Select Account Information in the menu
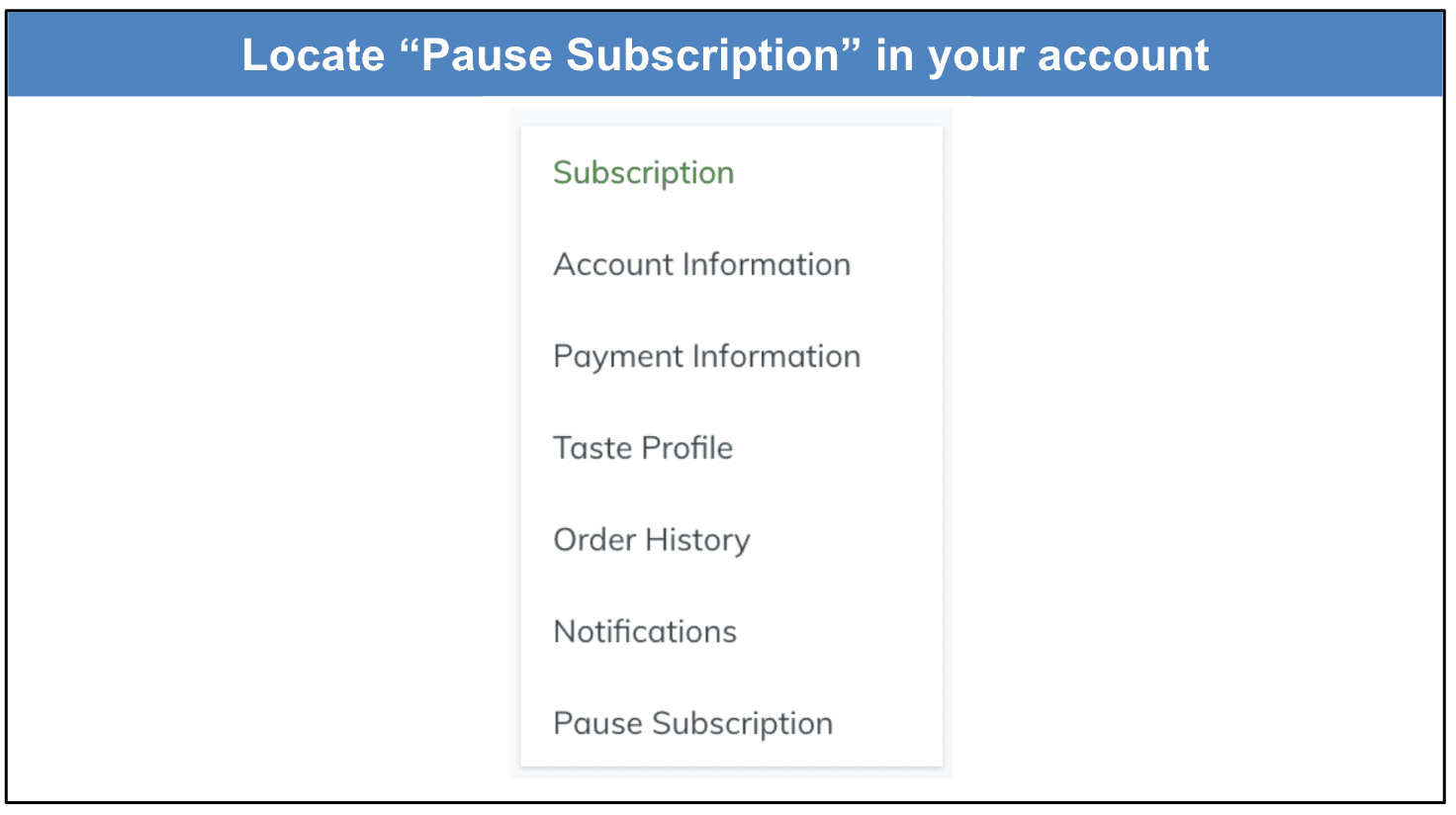This screenshot has height=815, width=1456. (701, 264)
